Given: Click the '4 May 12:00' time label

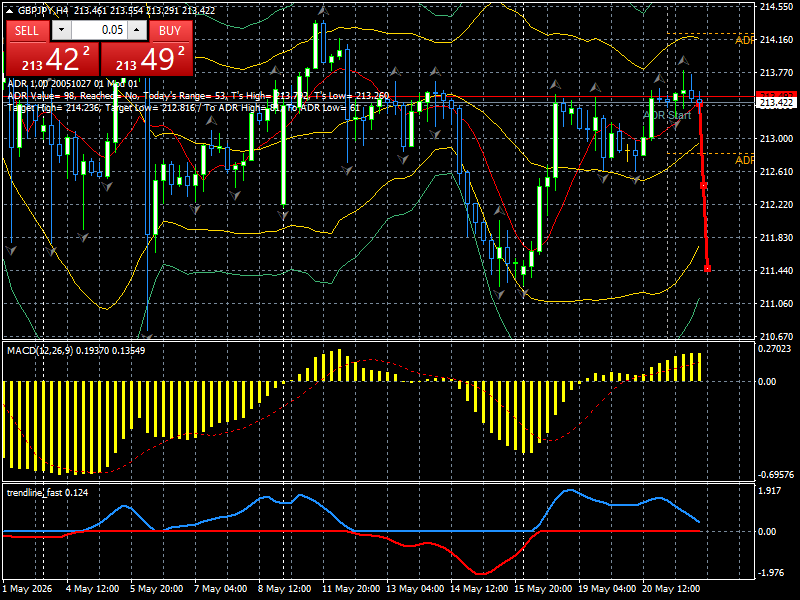Looking at the screenshot, I should 93,589.
